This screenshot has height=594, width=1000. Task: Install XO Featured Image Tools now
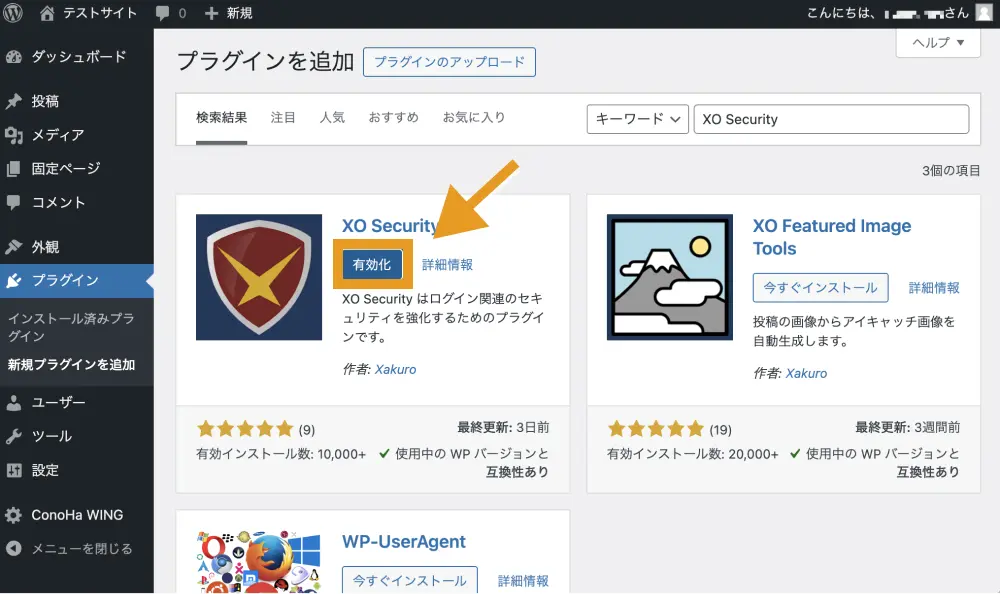(820, 287)
